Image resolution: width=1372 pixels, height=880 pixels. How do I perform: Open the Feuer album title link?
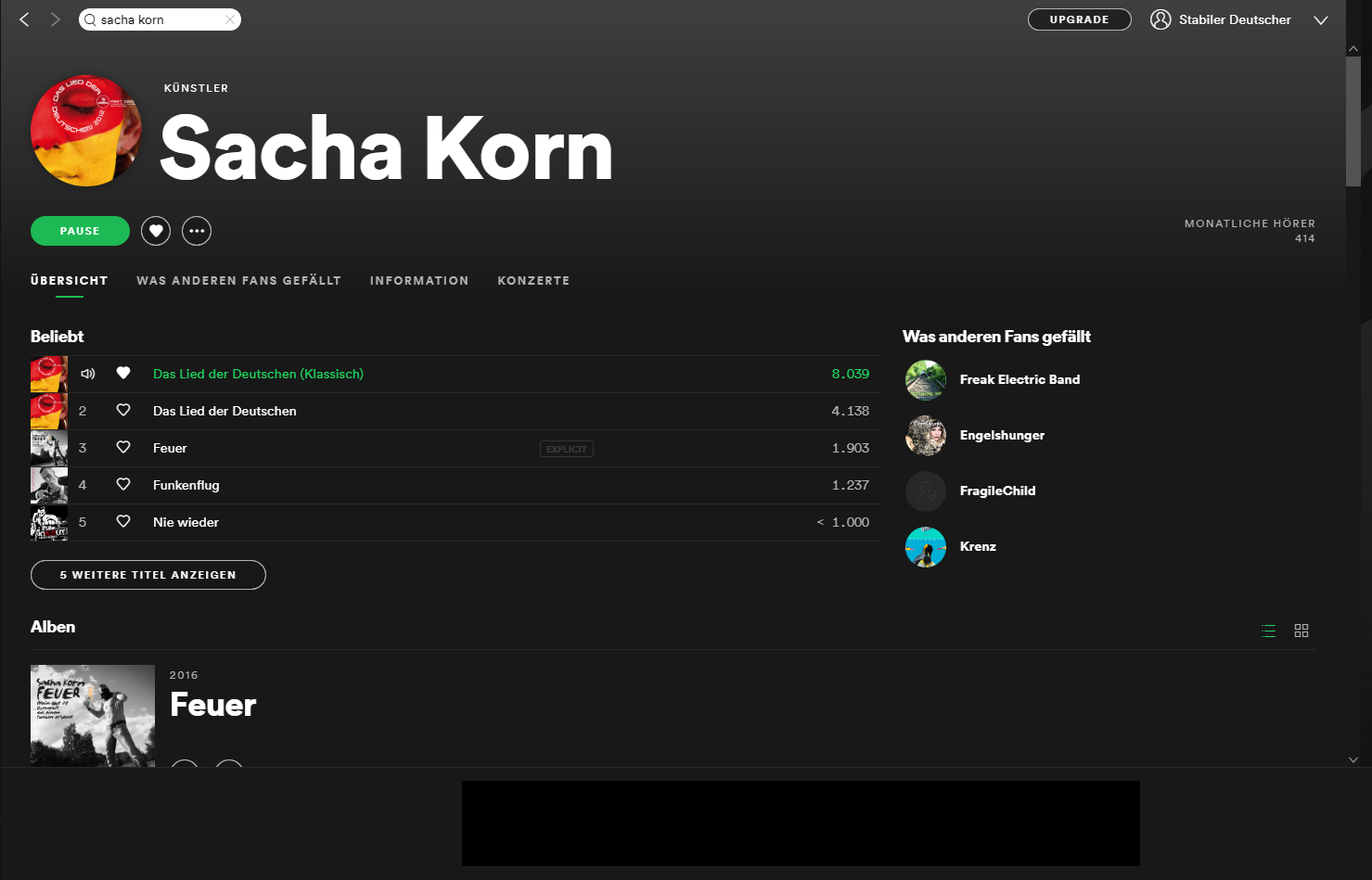point(212,705)
